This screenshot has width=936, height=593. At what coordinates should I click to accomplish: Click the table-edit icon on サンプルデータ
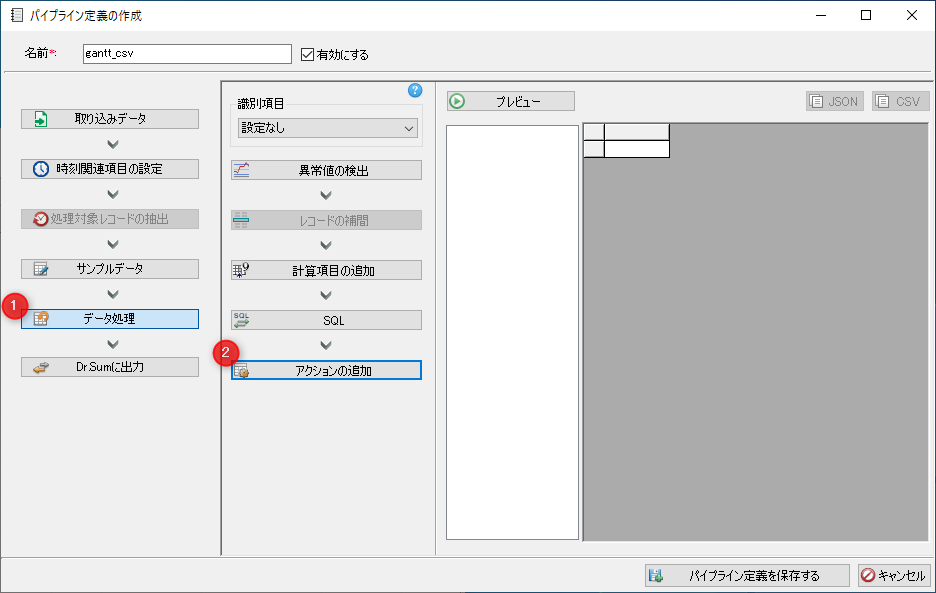click(41, 269)
